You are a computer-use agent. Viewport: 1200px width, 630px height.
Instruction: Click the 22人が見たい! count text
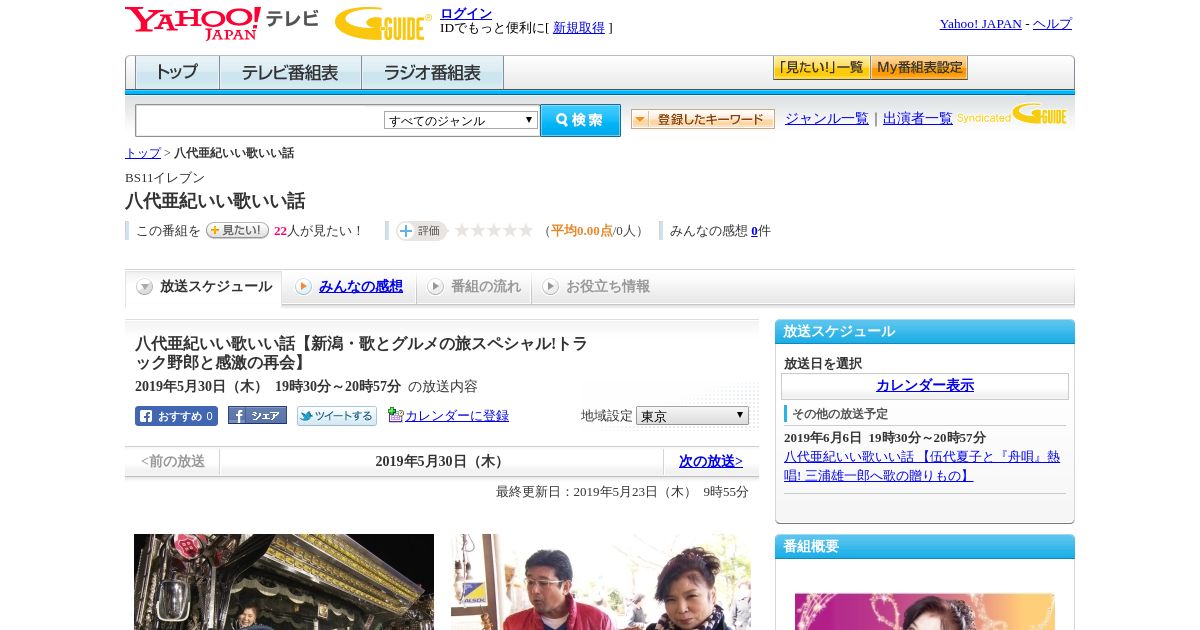click(319, 231)
